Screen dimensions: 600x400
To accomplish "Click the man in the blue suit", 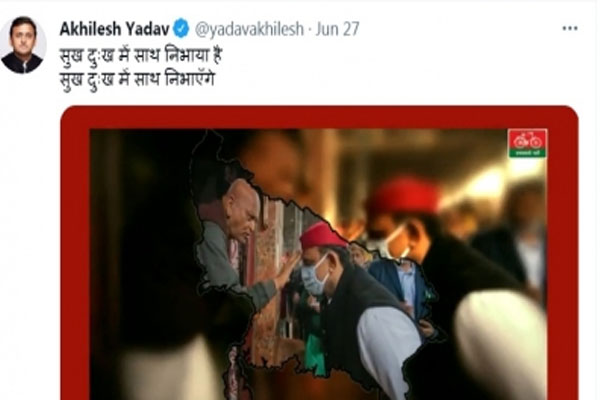I will point(400,283).
